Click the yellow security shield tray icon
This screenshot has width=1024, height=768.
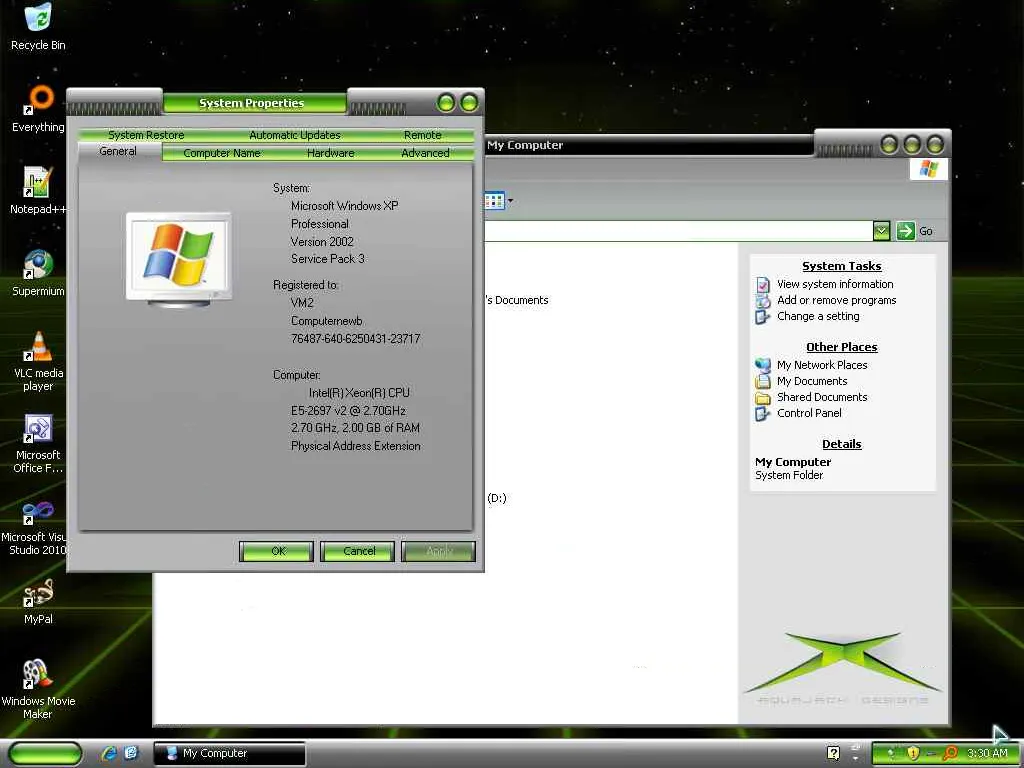pyautogui.click(x=912, y=753)
